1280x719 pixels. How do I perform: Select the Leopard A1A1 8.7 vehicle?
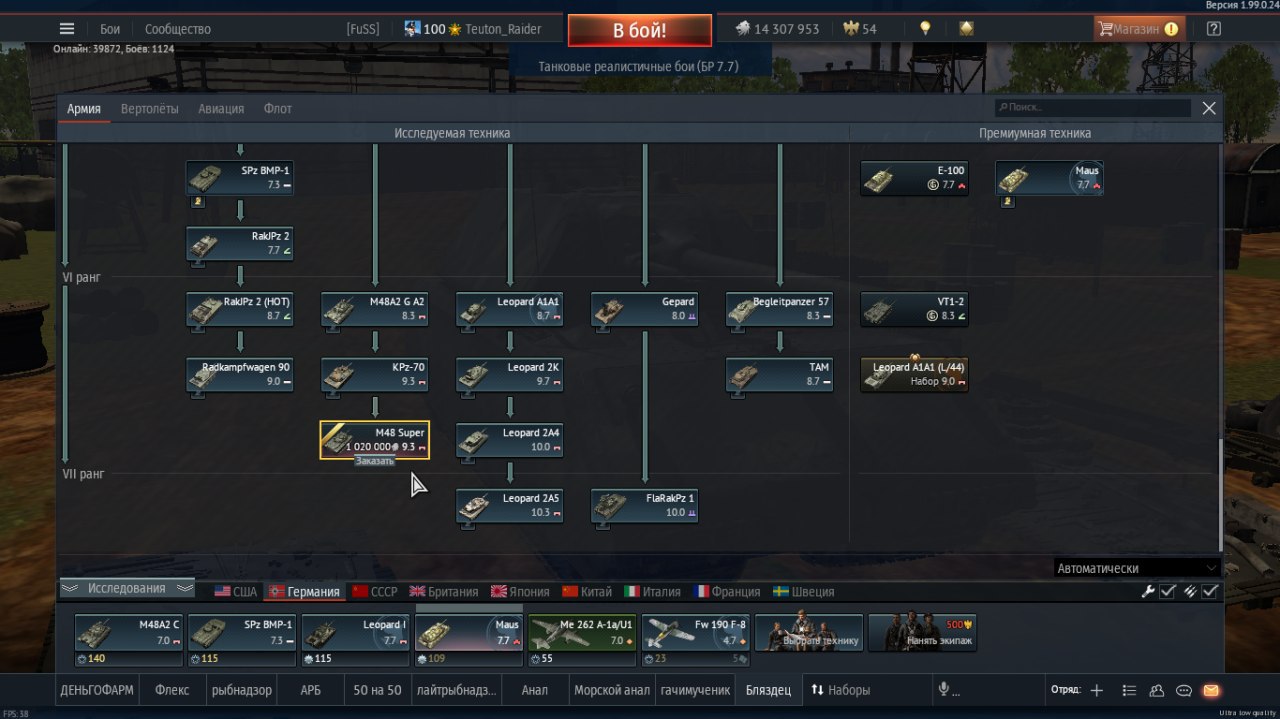[x=510, y=309]
